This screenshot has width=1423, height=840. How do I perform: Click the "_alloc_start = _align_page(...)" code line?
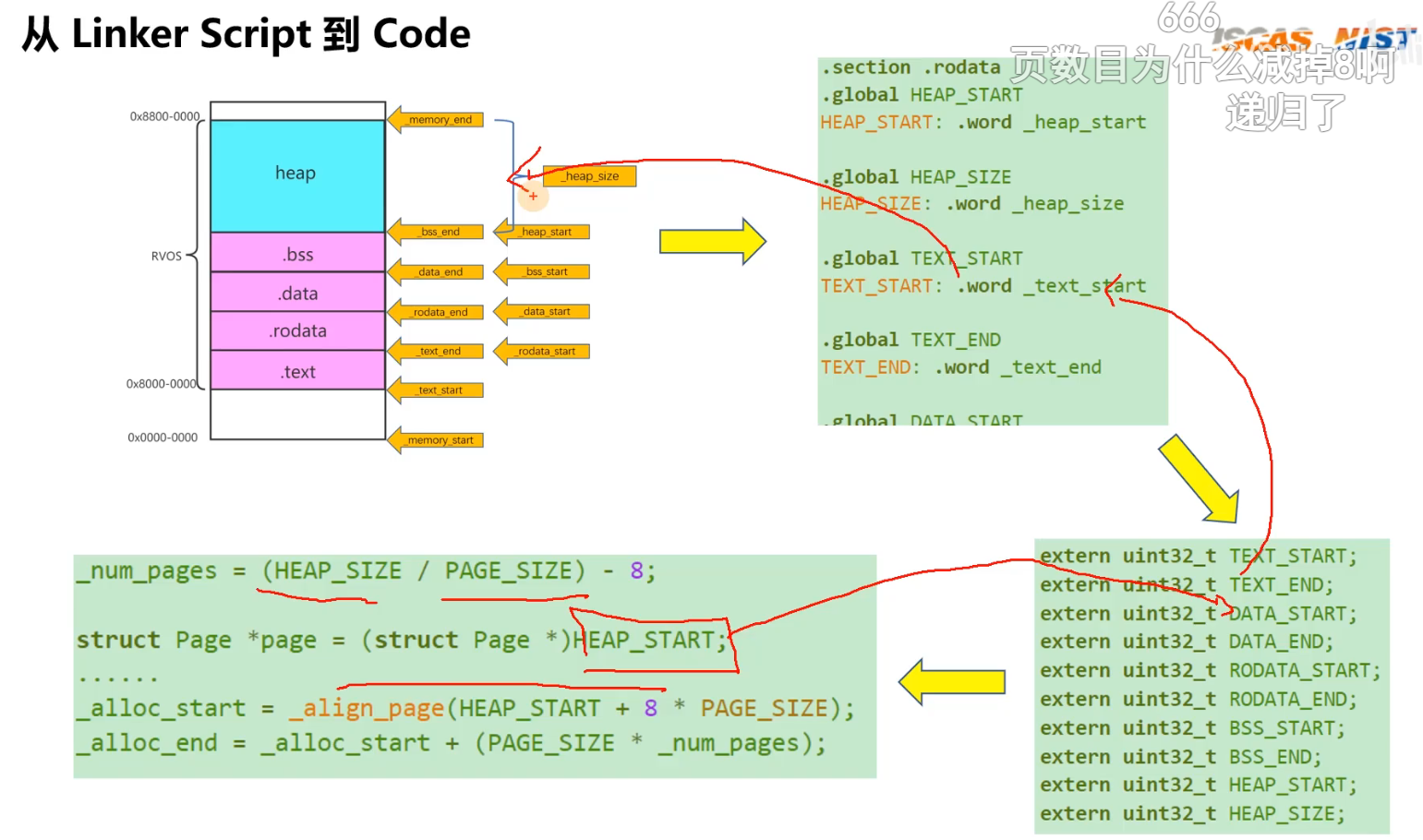[x=466, y=708]
